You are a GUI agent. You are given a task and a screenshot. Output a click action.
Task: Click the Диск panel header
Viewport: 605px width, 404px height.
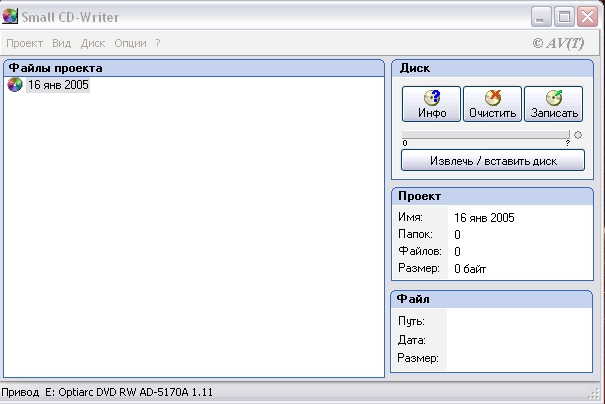(x=492, y=68)
